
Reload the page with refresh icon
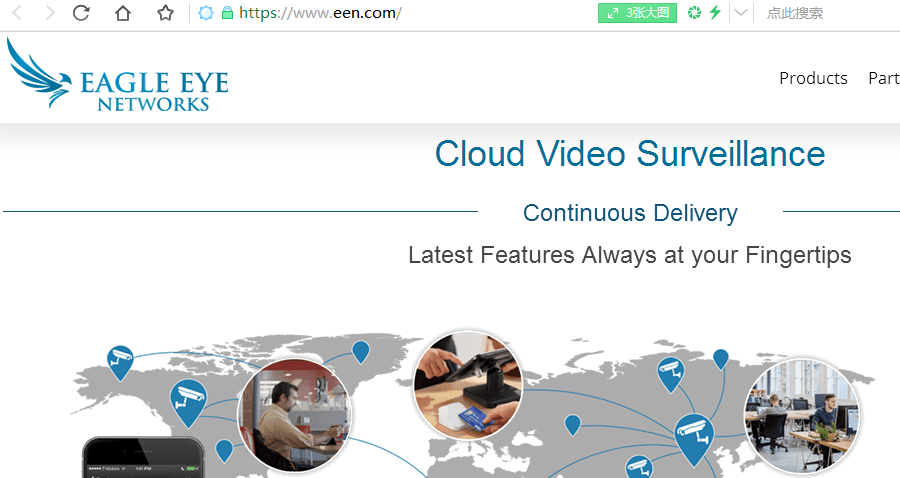click(x=82, y=13)
